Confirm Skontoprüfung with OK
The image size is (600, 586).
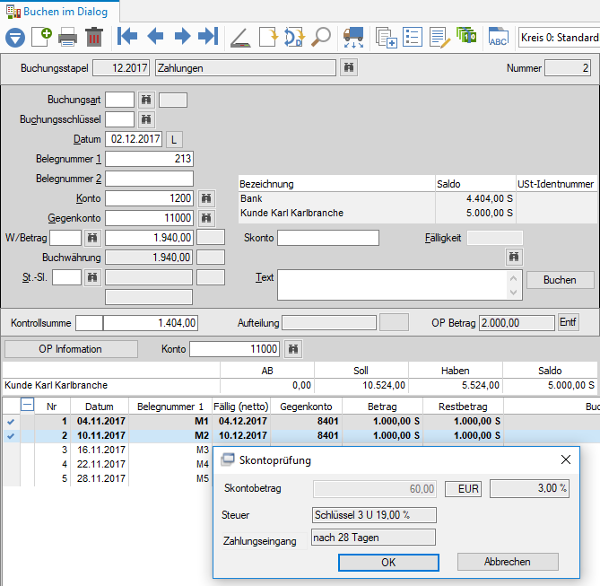(388, 562)
